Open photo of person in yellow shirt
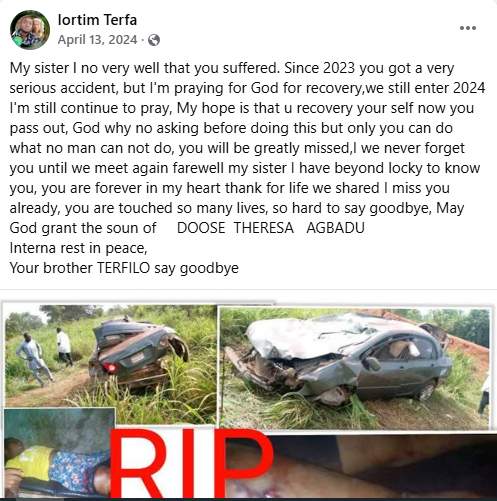Screen dimensions: 497x501 pyautogui.click(x=58, y=453)
